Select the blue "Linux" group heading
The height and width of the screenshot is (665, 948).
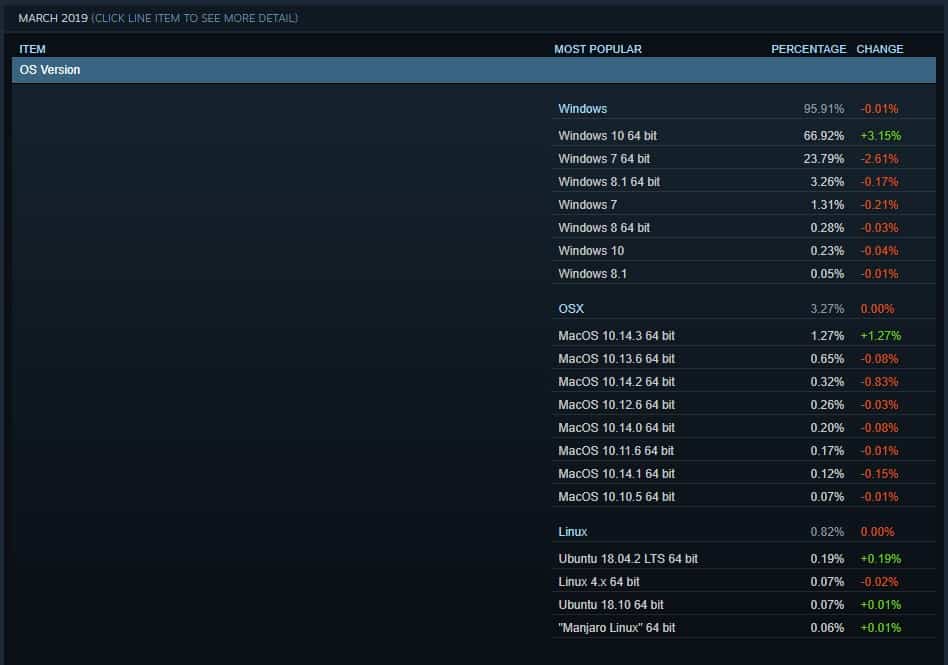[573, 532]
